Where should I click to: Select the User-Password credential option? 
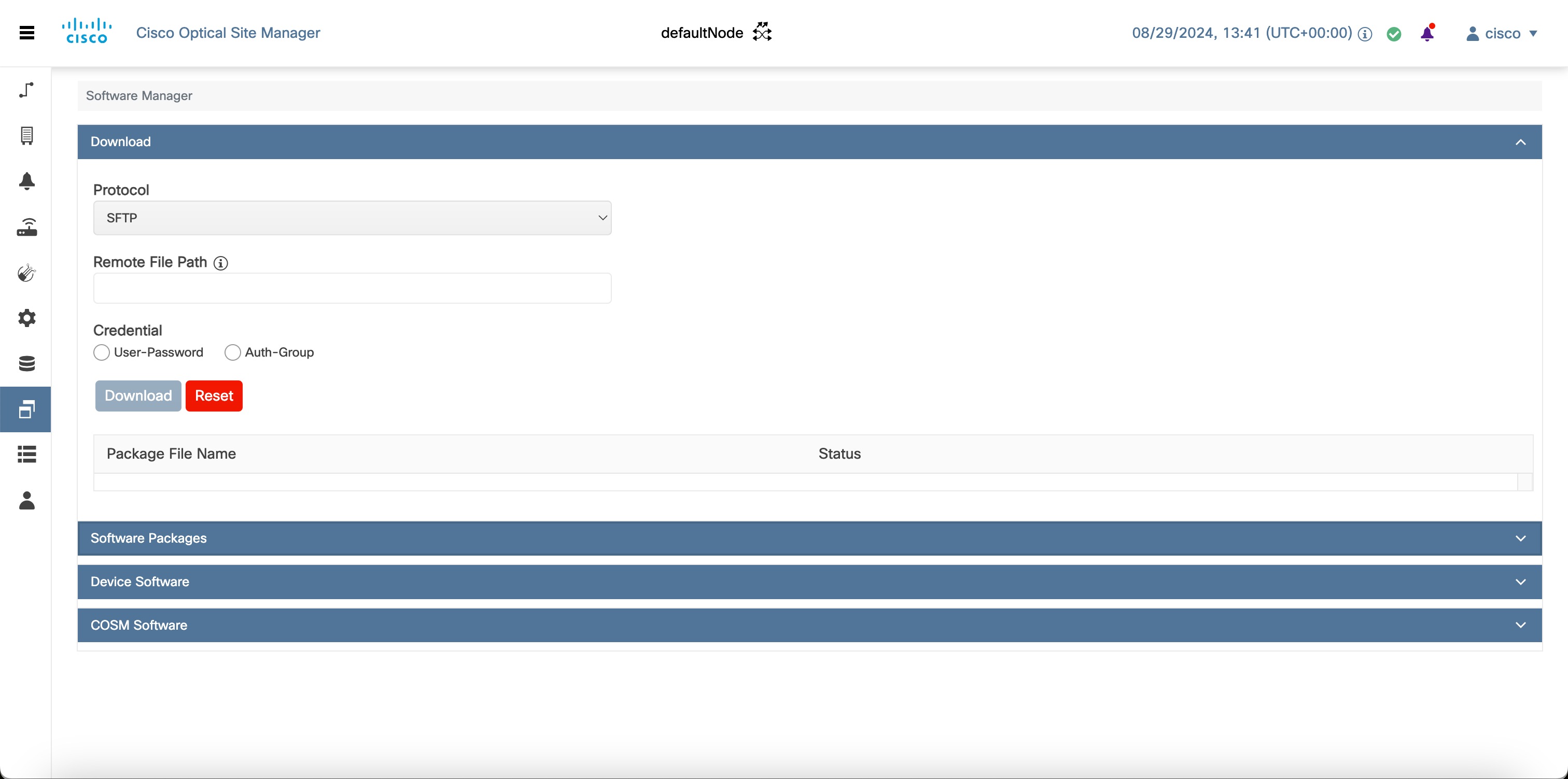(101, 352)
